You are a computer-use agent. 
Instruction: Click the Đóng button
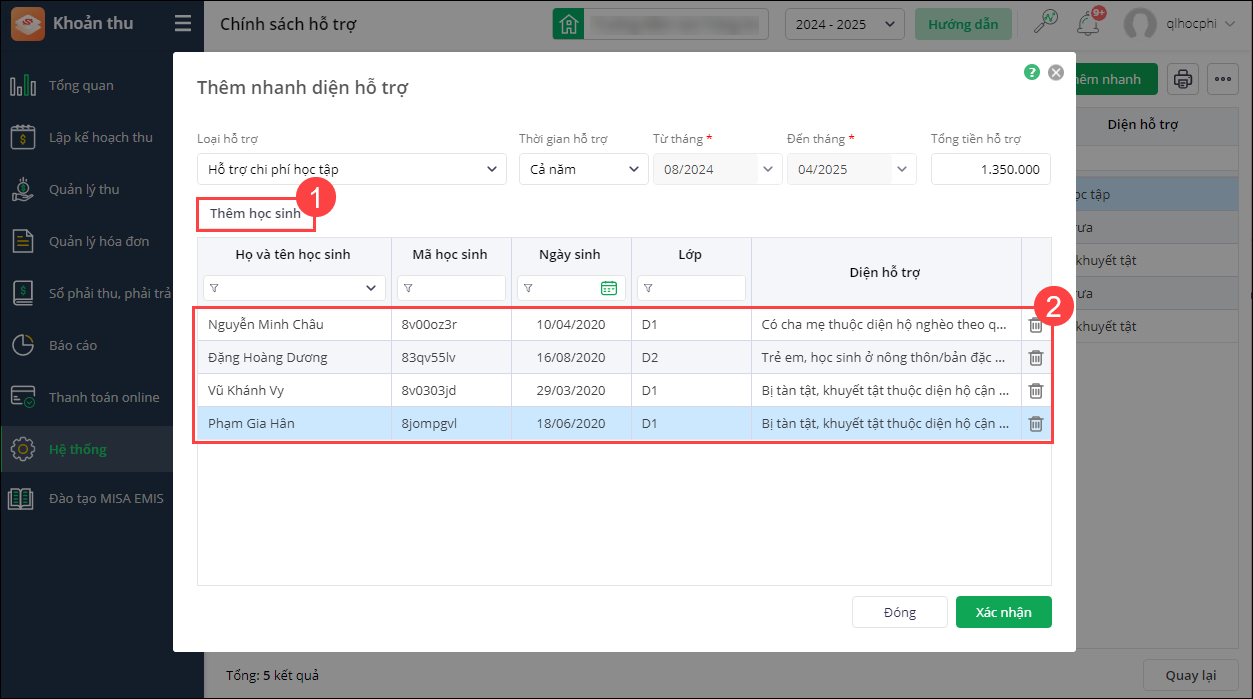(x=900, y=612)
